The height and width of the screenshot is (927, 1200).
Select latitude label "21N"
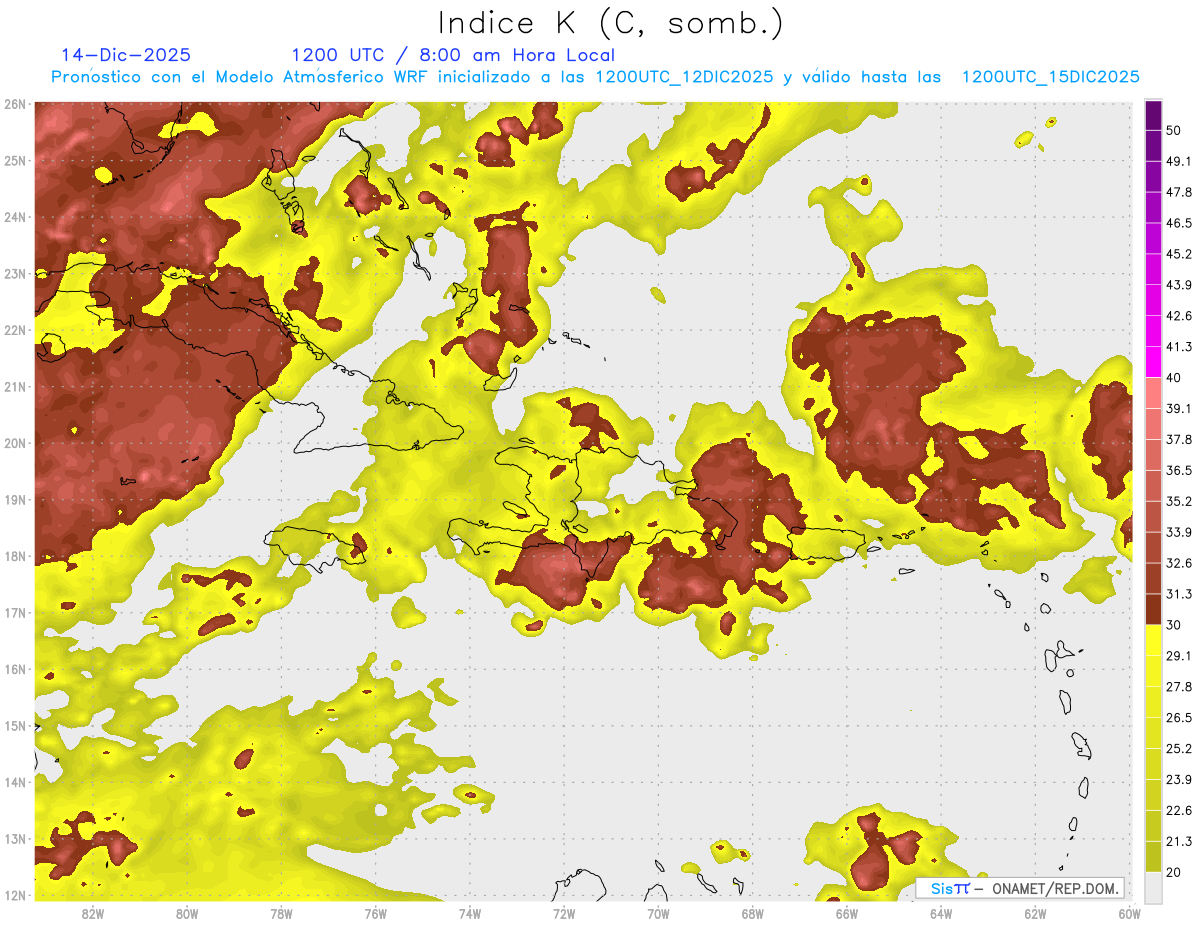tap(15, 387)
